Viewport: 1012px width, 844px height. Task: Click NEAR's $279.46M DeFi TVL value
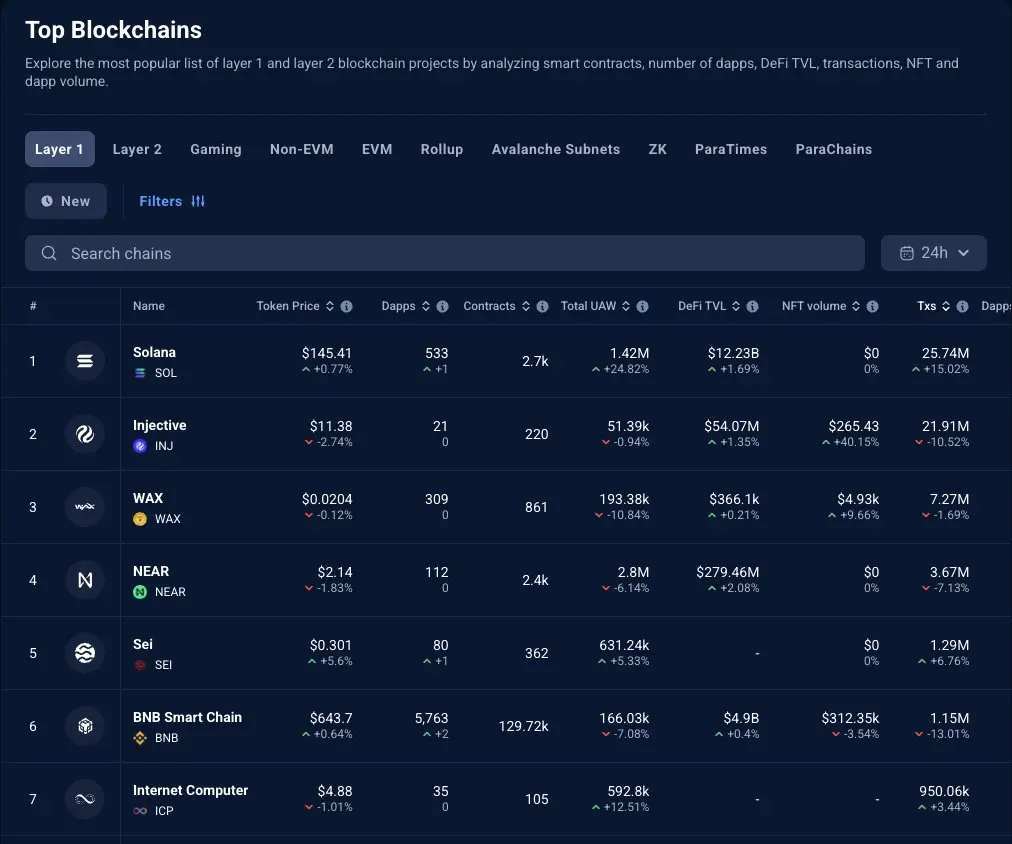(x=727, y=572)
